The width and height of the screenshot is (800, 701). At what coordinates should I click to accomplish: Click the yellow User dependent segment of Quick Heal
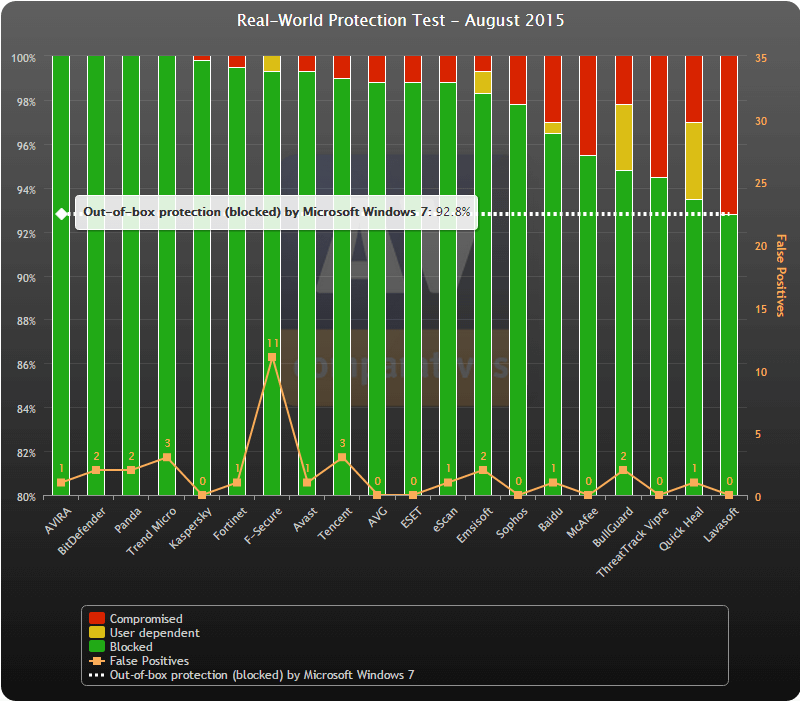pyautogui.click(x=694, y=161)
